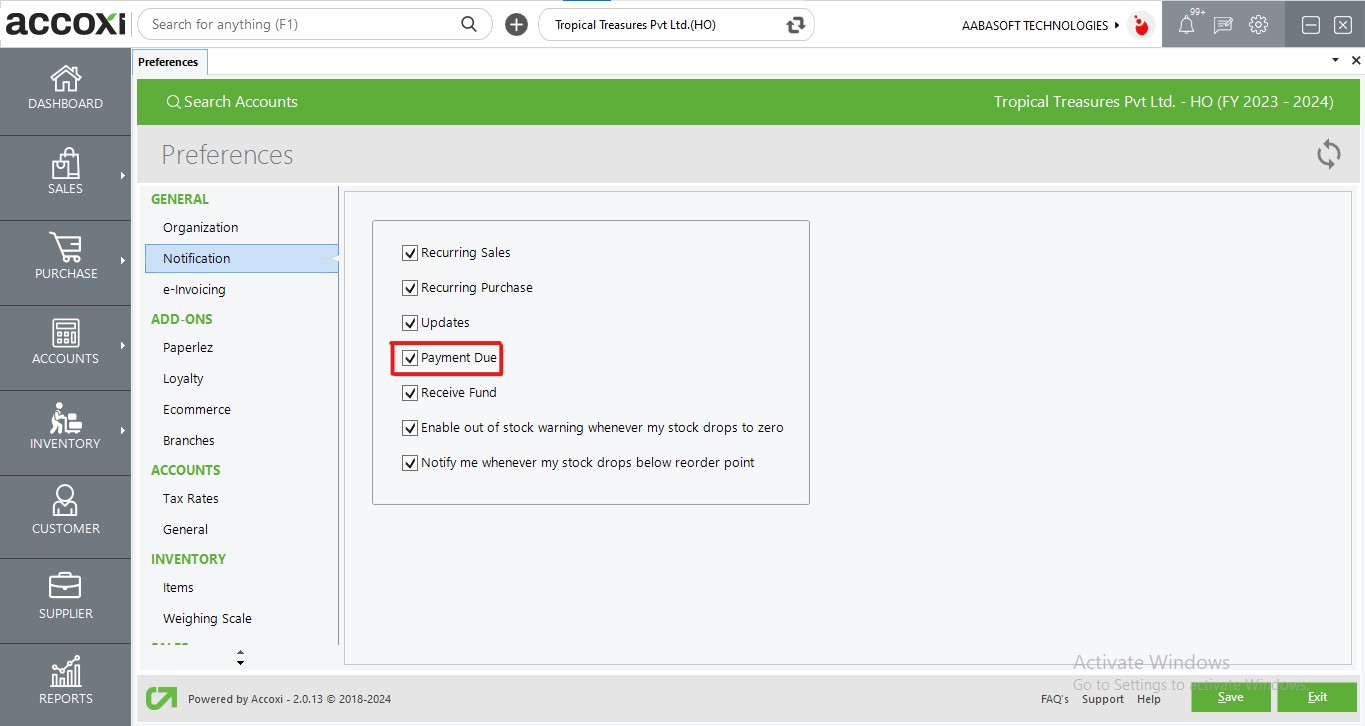Image resolution: width=1365 pixels, height=726 pixels.
Task: Toggle the Receive Fund checkbox
Action: tap(410, 393)
